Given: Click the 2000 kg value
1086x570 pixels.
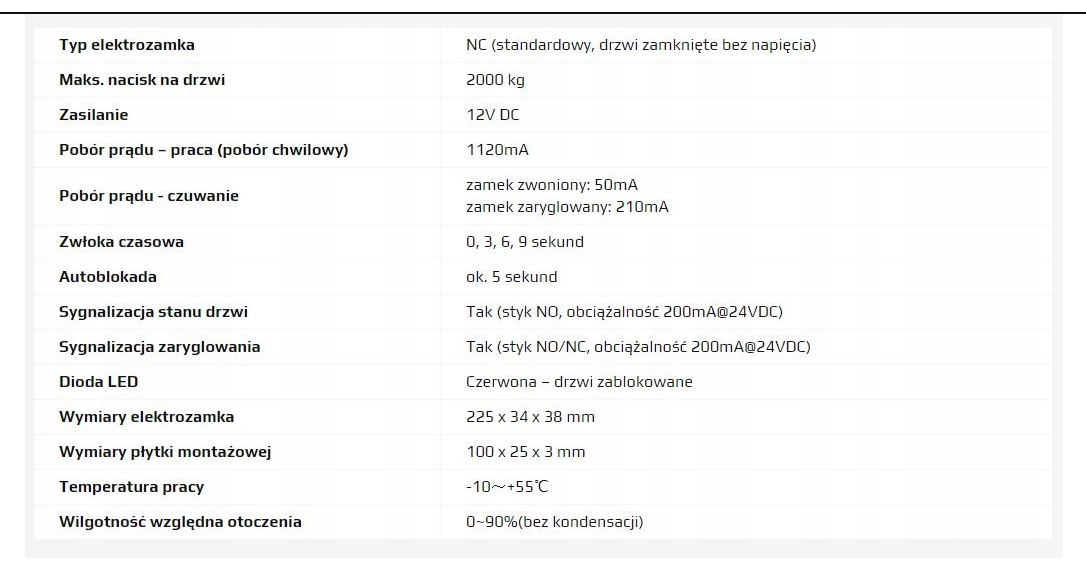Looking at the screenshot, I should click(496, 80).
